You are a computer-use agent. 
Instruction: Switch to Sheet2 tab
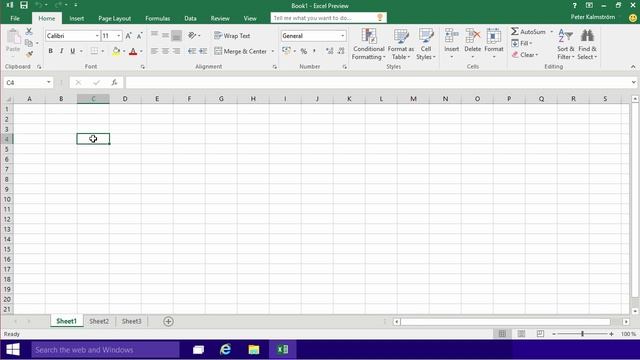(x=99, y=321)
